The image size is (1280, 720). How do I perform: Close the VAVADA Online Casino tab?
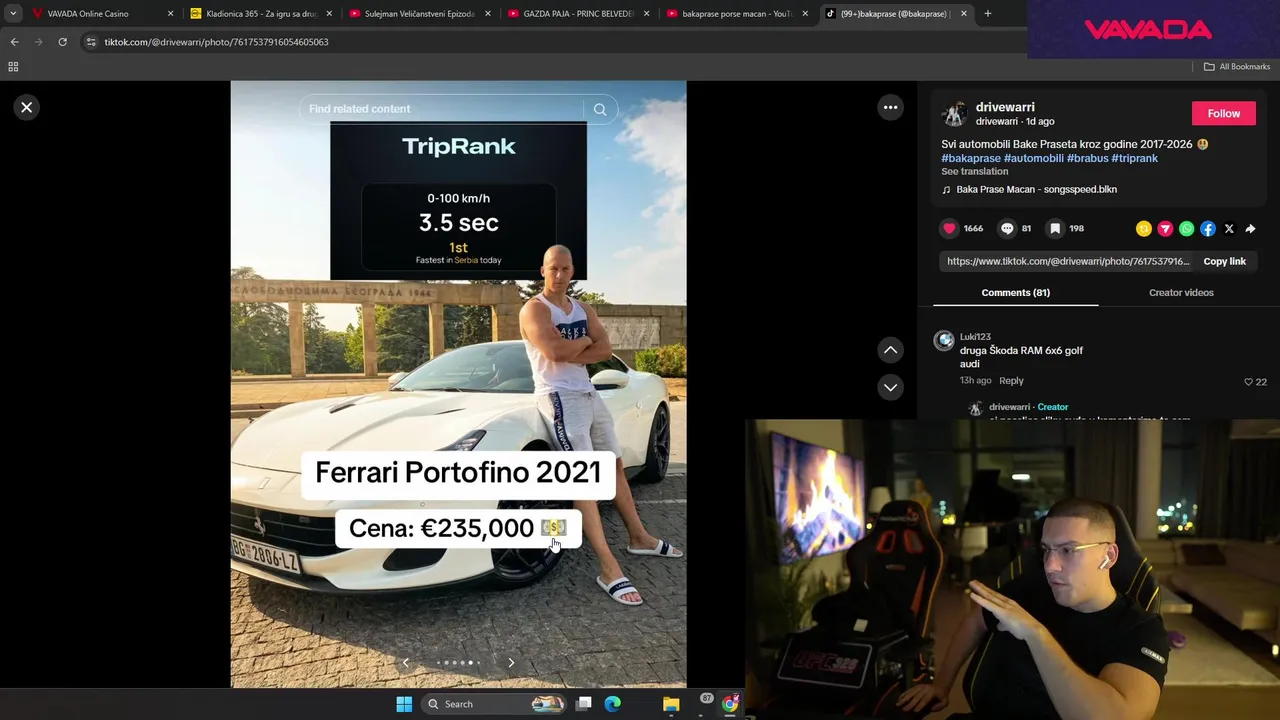click(x=170, y=14)
